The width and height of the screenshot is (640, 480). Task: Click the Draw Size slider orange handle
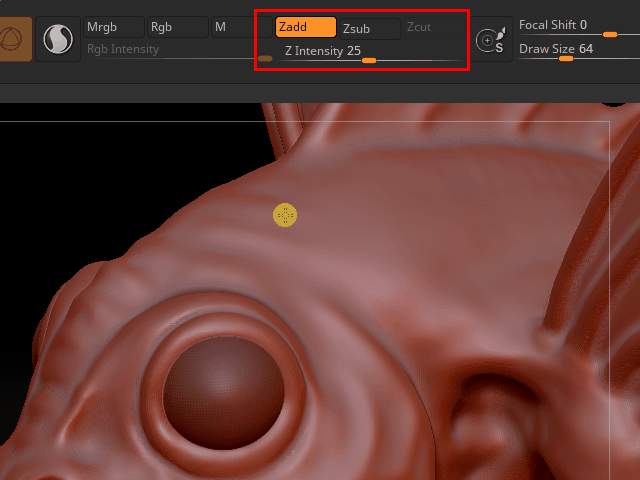point(566,59)
